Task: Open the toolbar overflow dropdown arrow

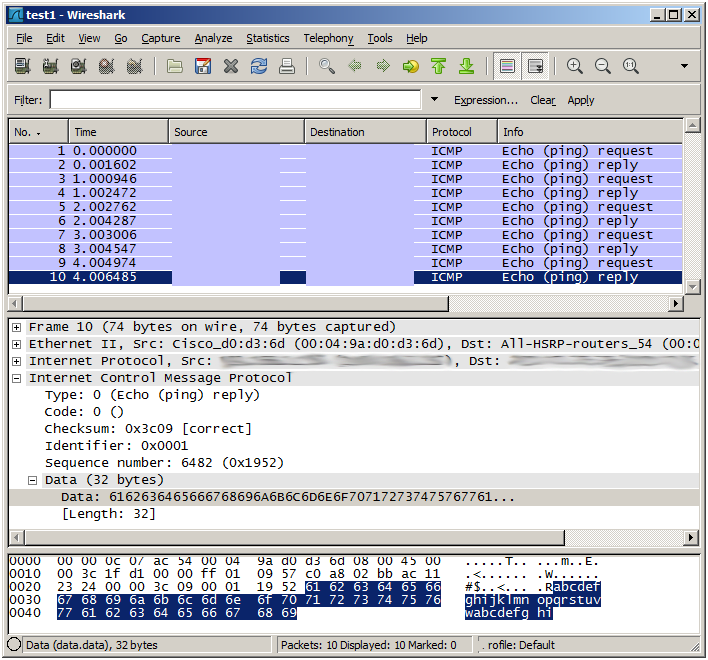Action: [x=685, y=66]
